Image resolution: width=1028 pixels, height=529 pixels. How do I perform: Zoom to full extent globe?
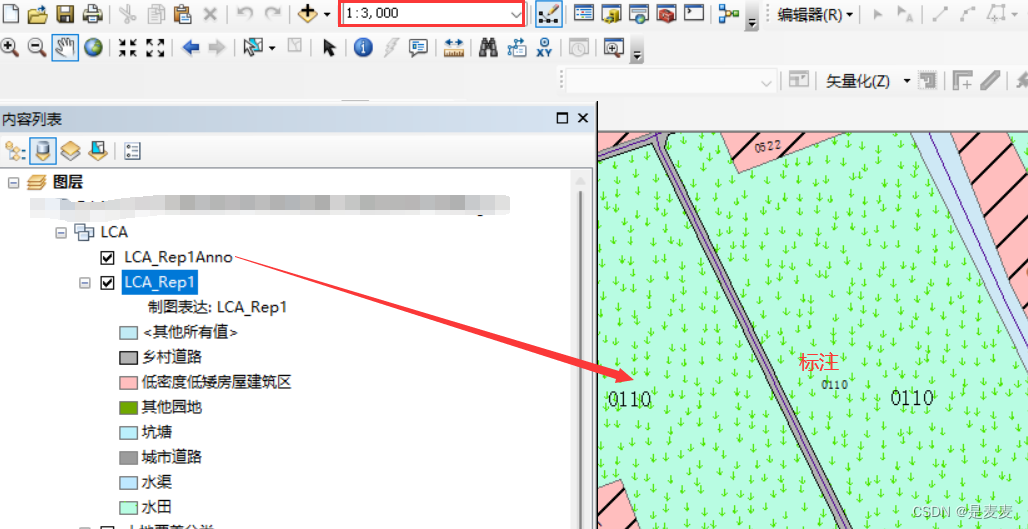tap(93, 47)
